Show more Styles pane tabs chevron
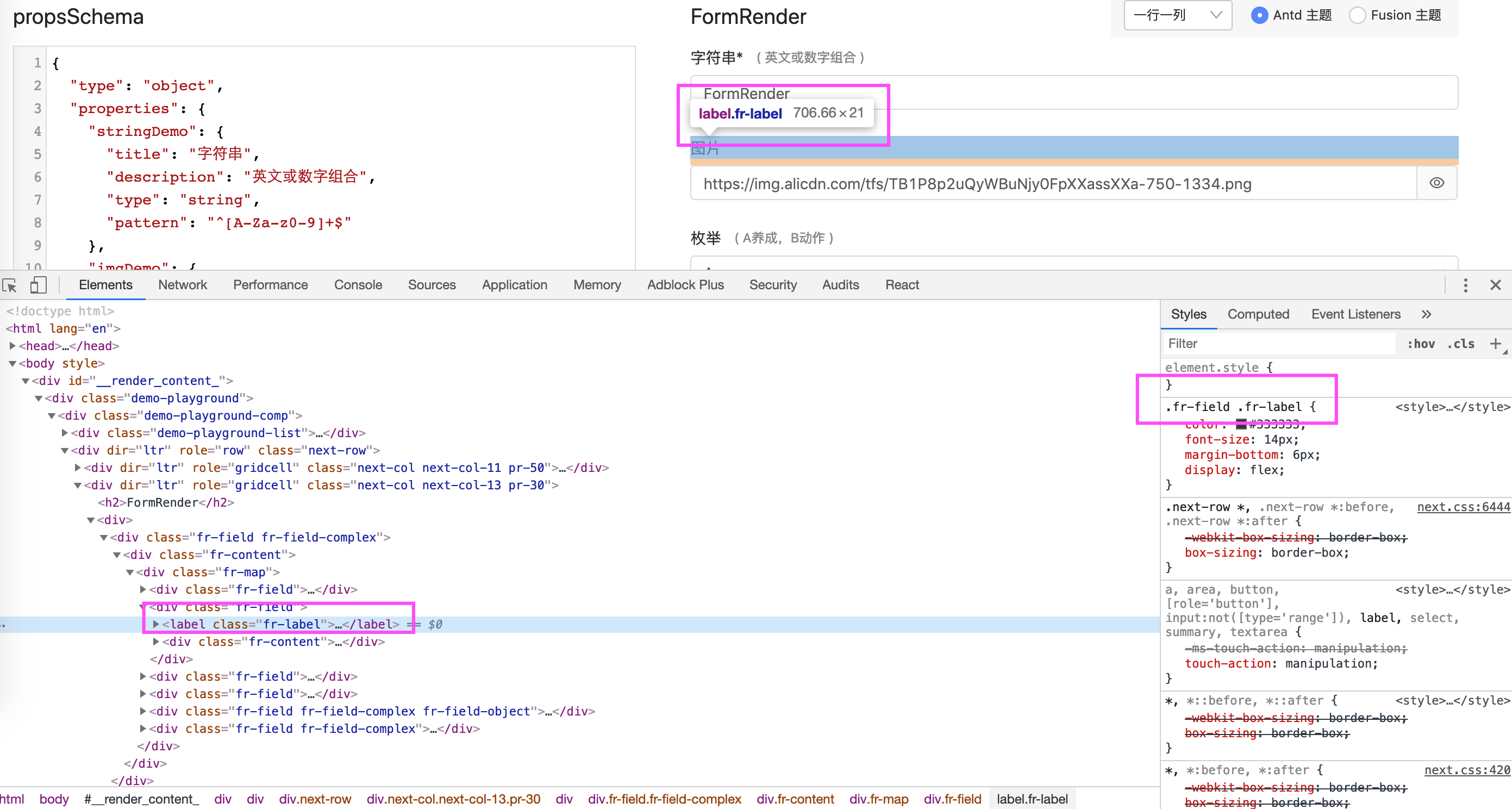 tap(1426, 315)
